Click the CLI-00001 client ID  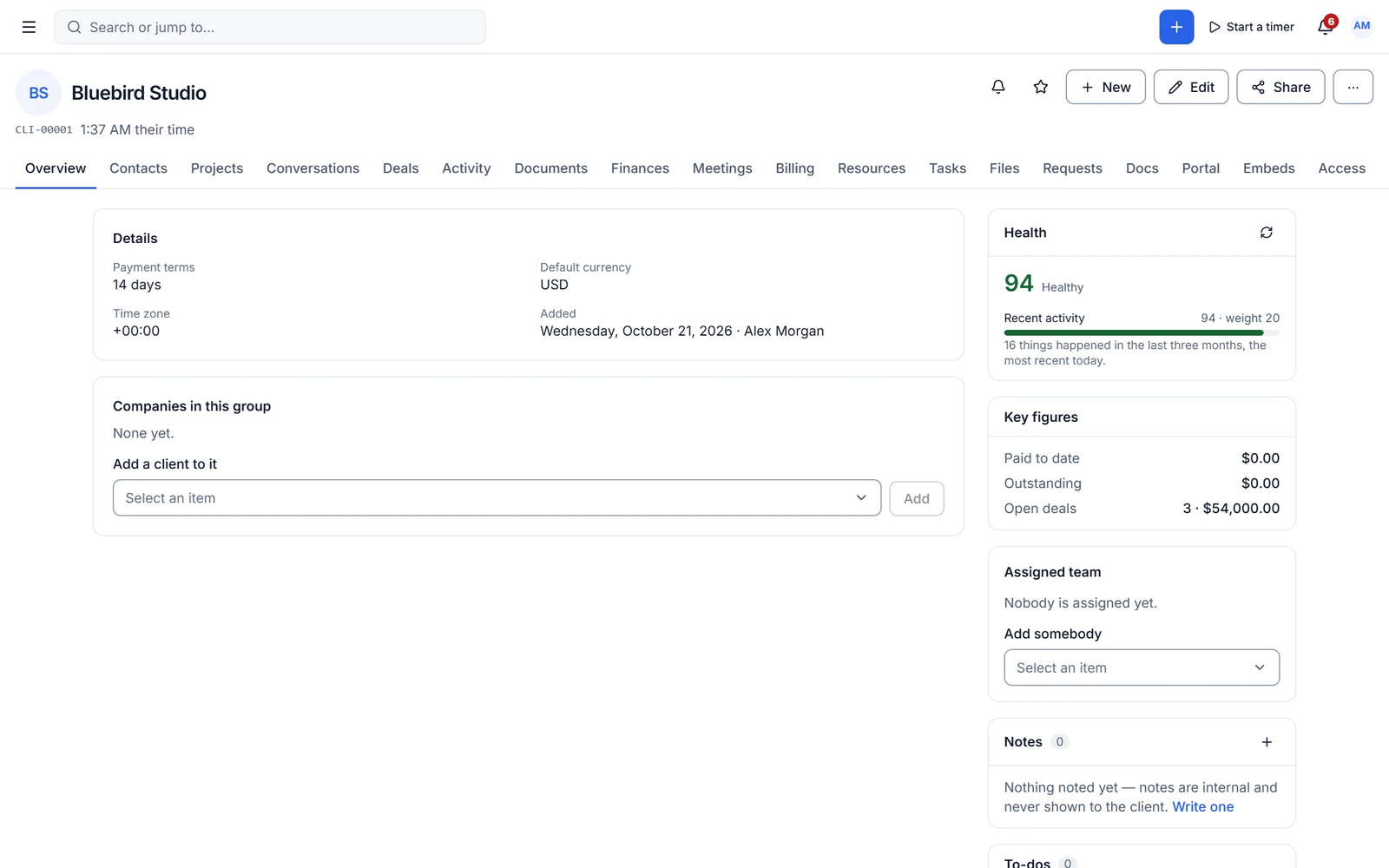(x=44, y=130)
